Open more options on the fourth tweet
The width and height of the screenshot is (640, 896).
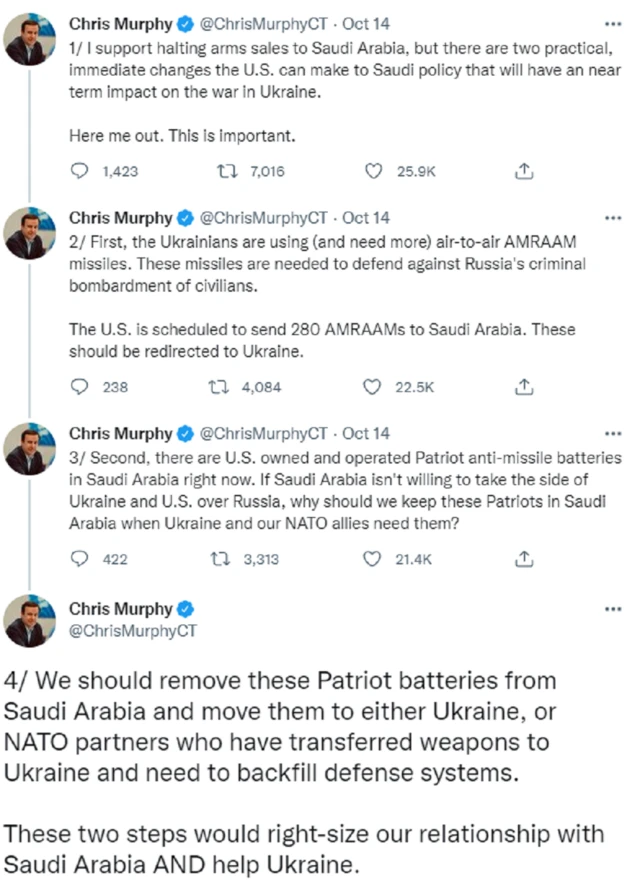[613, 609]
